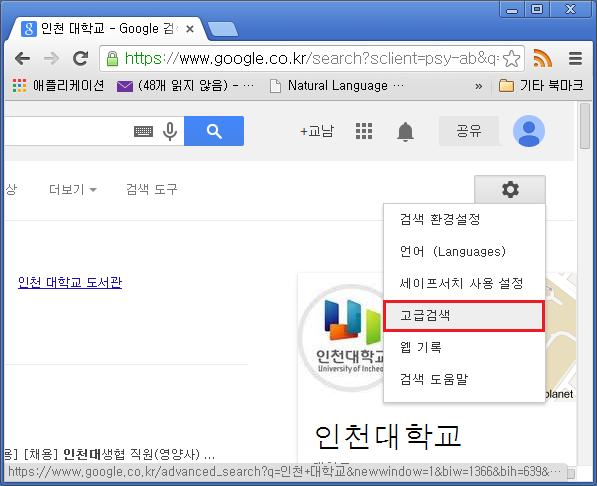
Task: Click the 공유 share button
Action: 469,131
